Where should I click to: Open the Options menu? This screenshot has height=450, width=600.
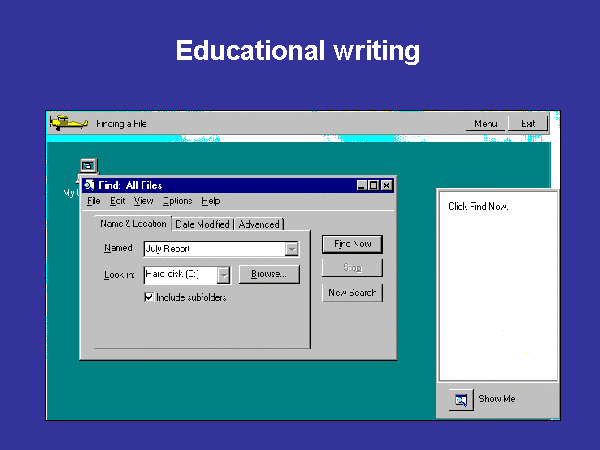click(x=177, y=201)
